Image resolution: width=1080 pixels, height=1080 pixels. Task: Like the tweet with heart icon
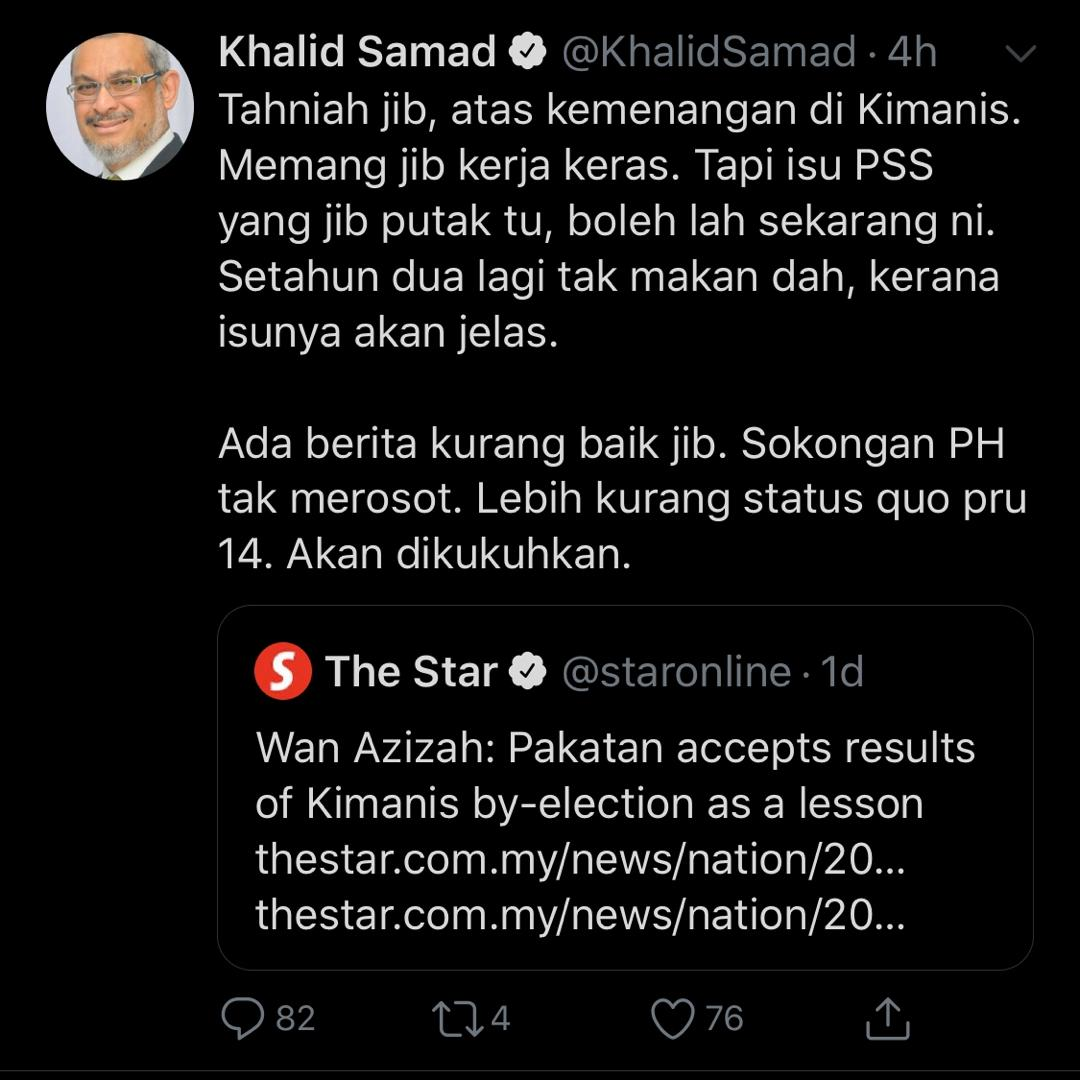pos(673,1019)
